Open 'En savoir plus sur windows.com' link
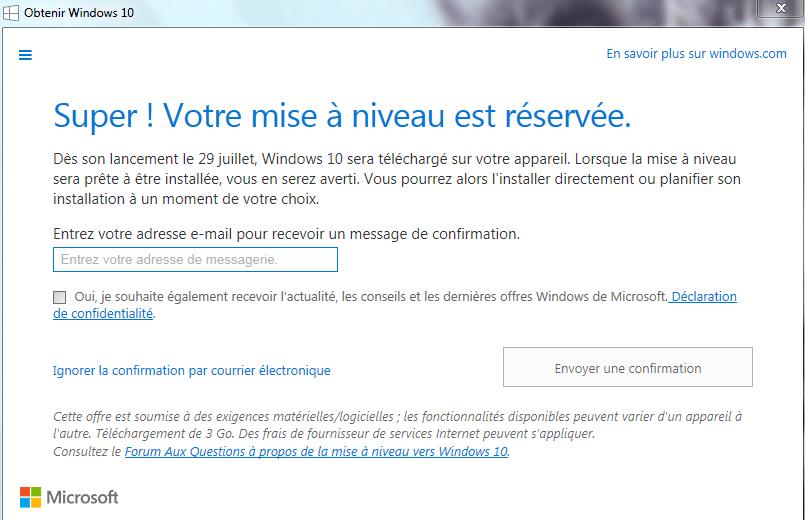This screenshot has width=805, height=520. pyautogui.click(x=696, y=53)
